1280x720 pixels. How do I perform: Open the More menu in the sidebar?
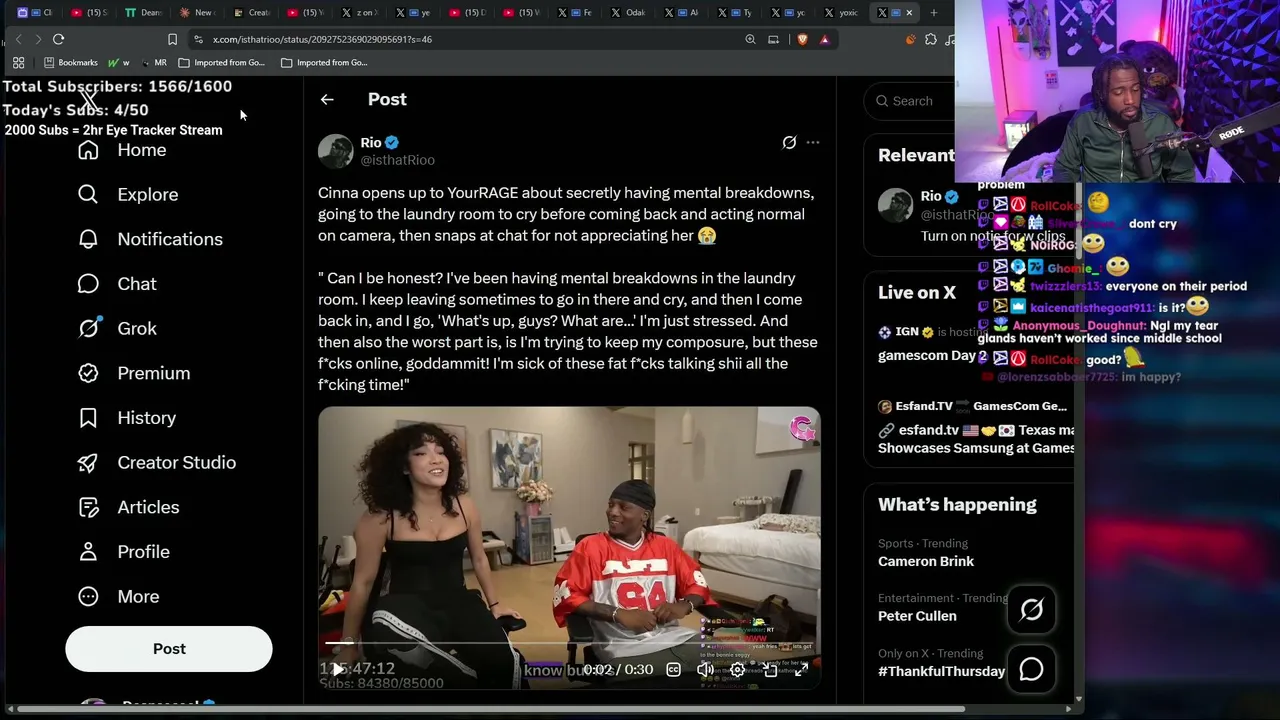[118, 596]
